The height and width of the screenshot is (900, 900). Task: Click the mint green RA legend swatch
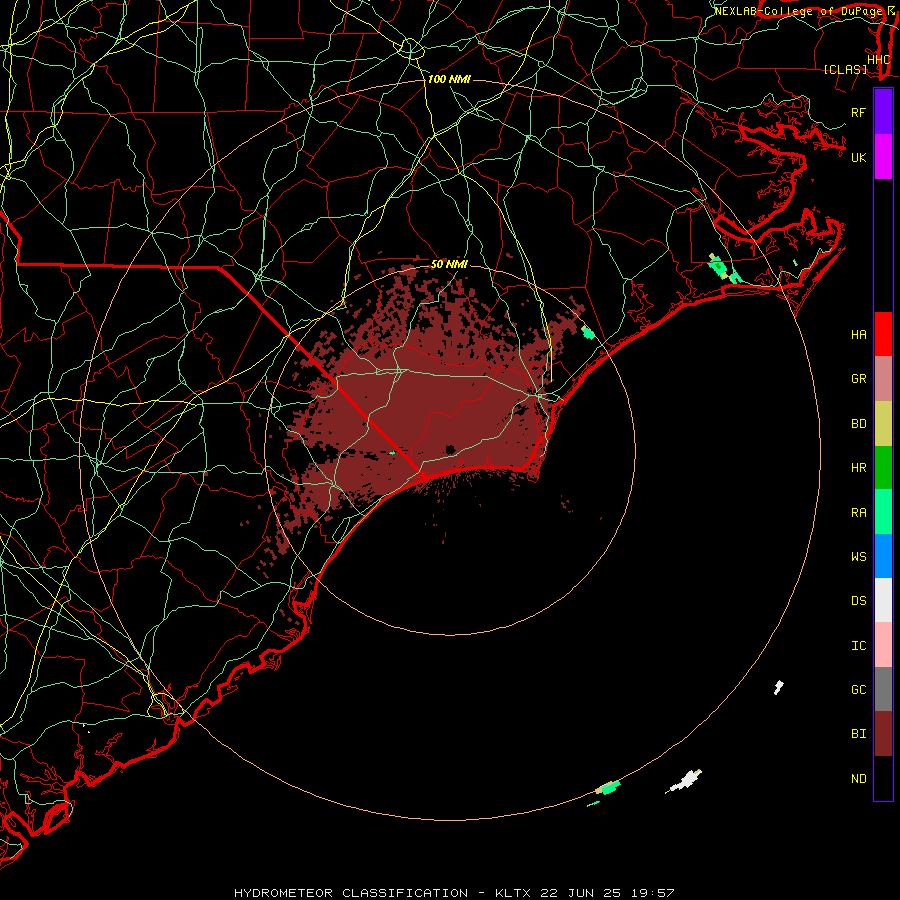pos(883,512)
